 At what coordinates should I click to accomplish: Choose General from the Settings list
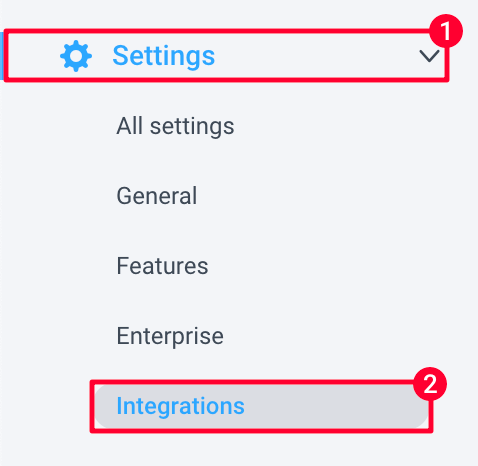157,196
